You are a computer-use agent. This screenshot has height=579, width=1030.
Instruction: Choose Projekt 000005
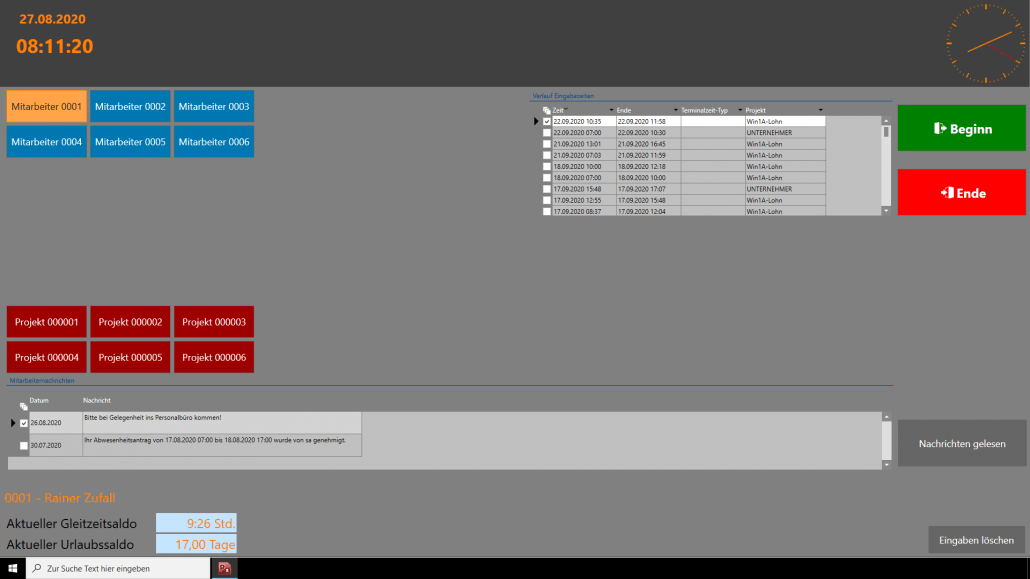130,357
